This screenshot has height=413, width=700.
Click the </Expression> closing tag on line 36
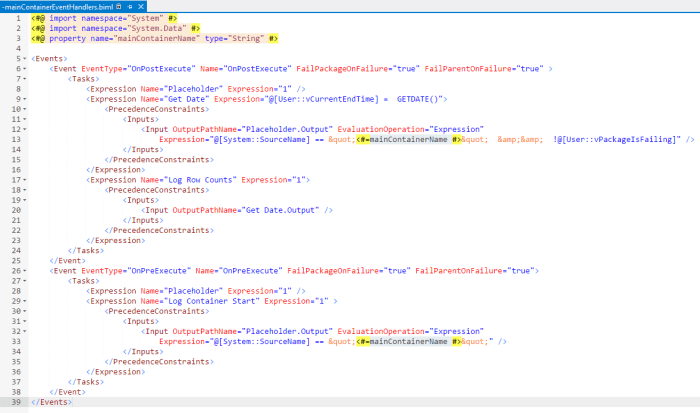tap(116, 372)
